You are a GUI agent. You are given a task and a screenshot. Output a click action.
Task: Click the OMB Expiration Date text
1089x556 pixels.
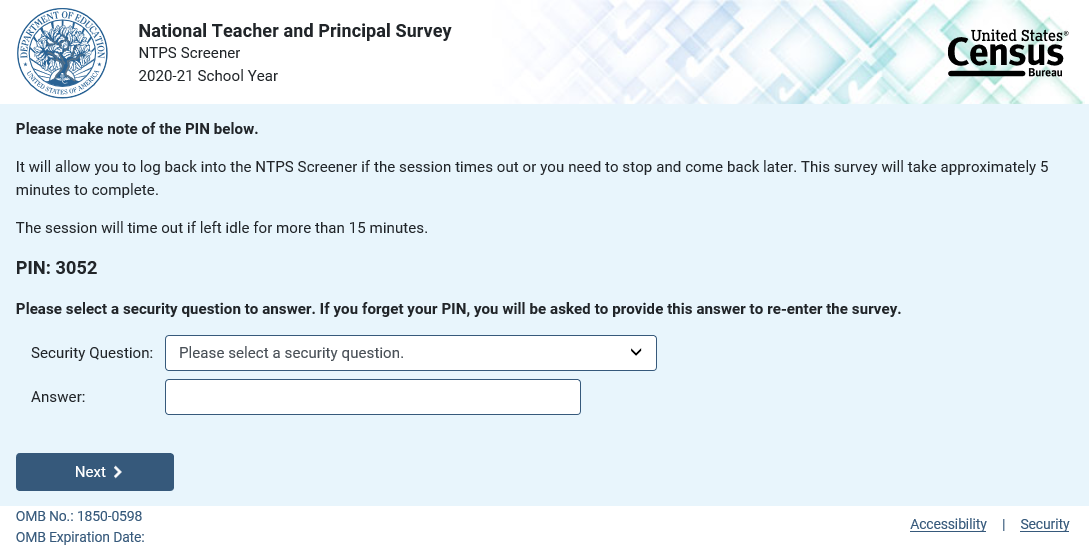coord(80,537)
